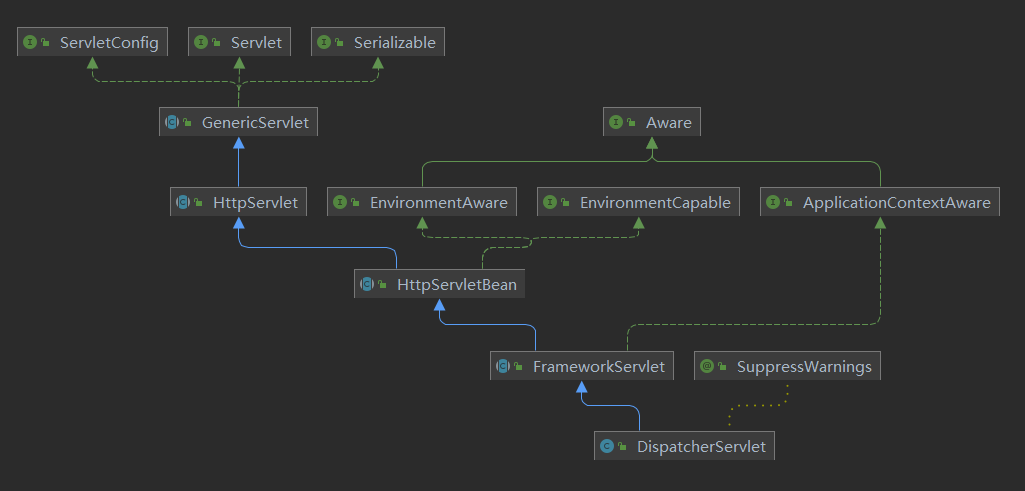This screenshot has height=491, width=1025.
Task: Click the public visibility lock icon on HttpServlet
Action: (x=199, y=203)
